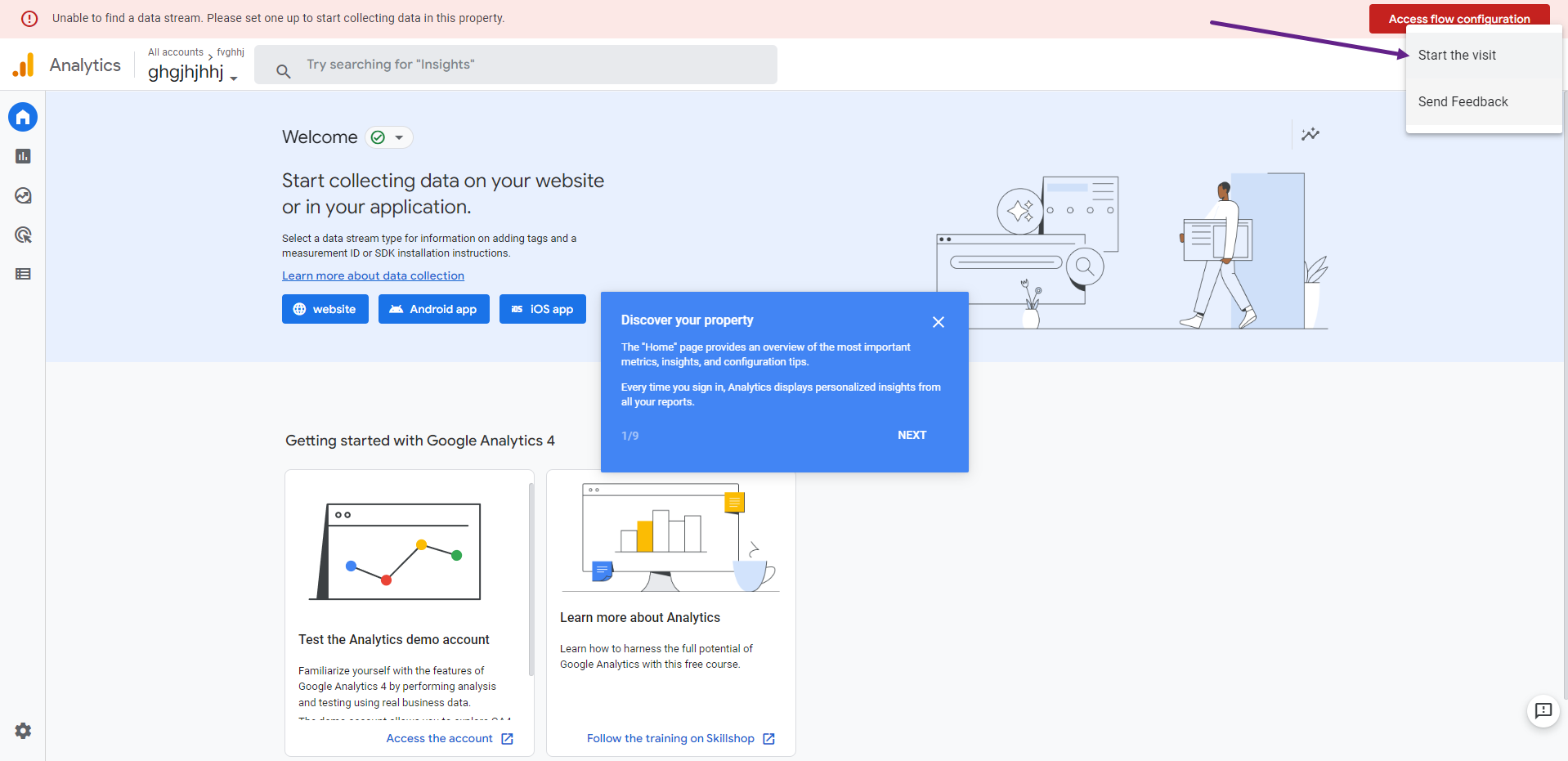The image size is (1568, 761).
Task: Choose the iOS app button
Action: coord(543,309)
